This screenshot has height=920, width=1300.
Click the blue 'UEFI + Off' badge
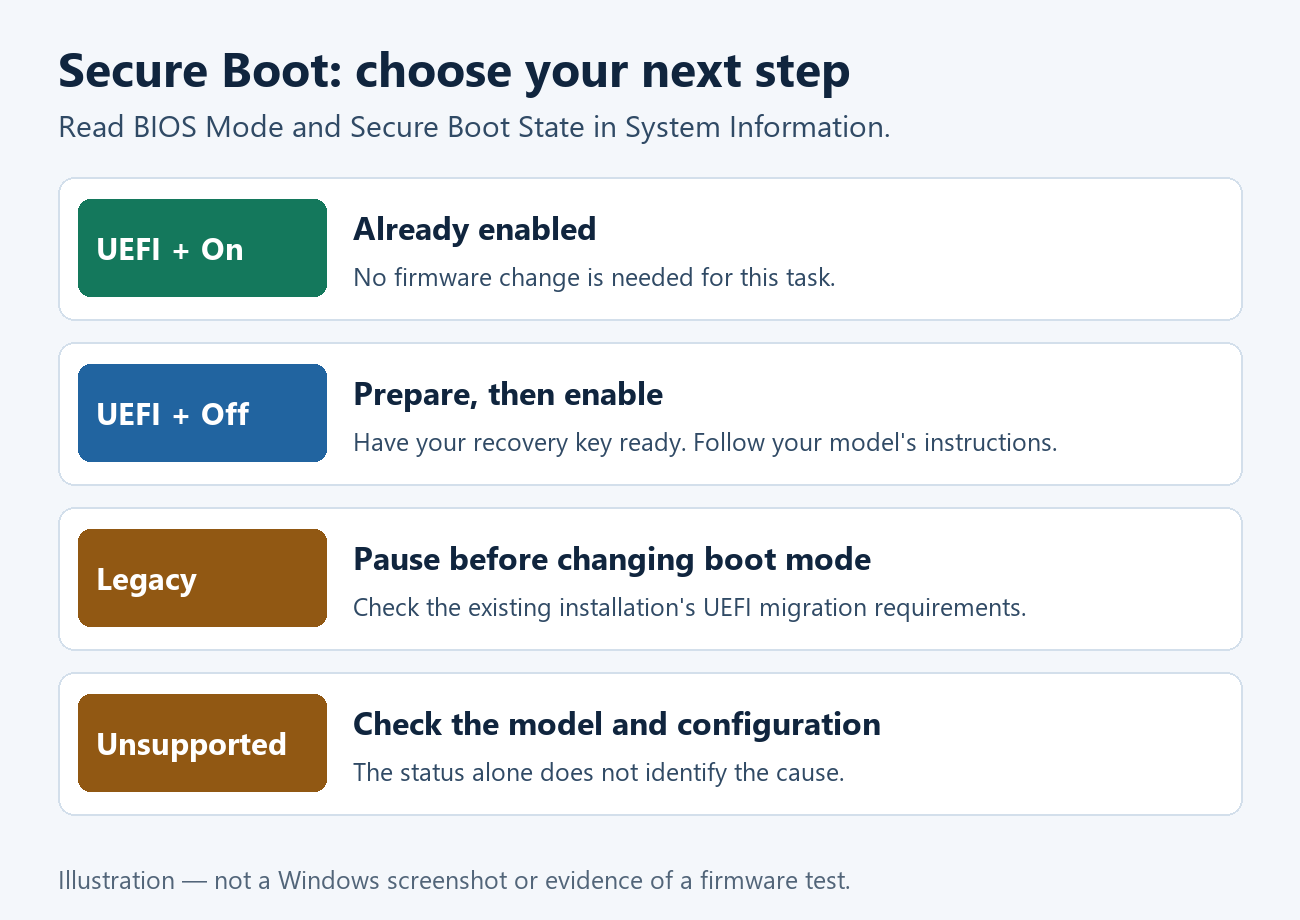(202, 413)
